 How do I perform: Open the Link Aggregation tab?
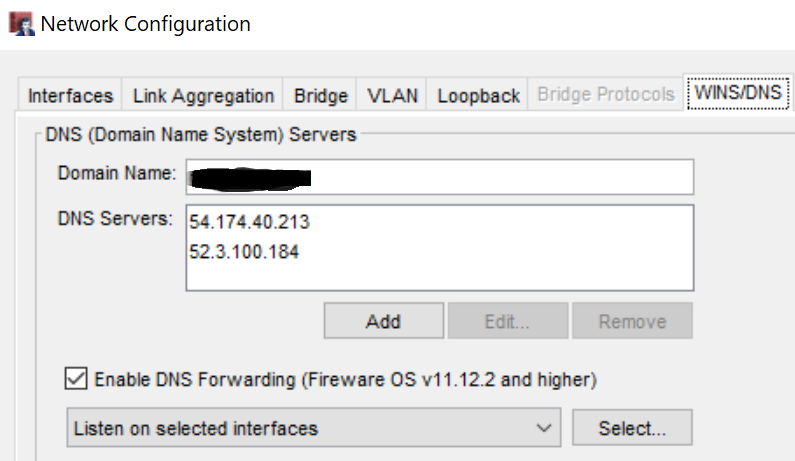pyautogui.click(x=203, y=95)
